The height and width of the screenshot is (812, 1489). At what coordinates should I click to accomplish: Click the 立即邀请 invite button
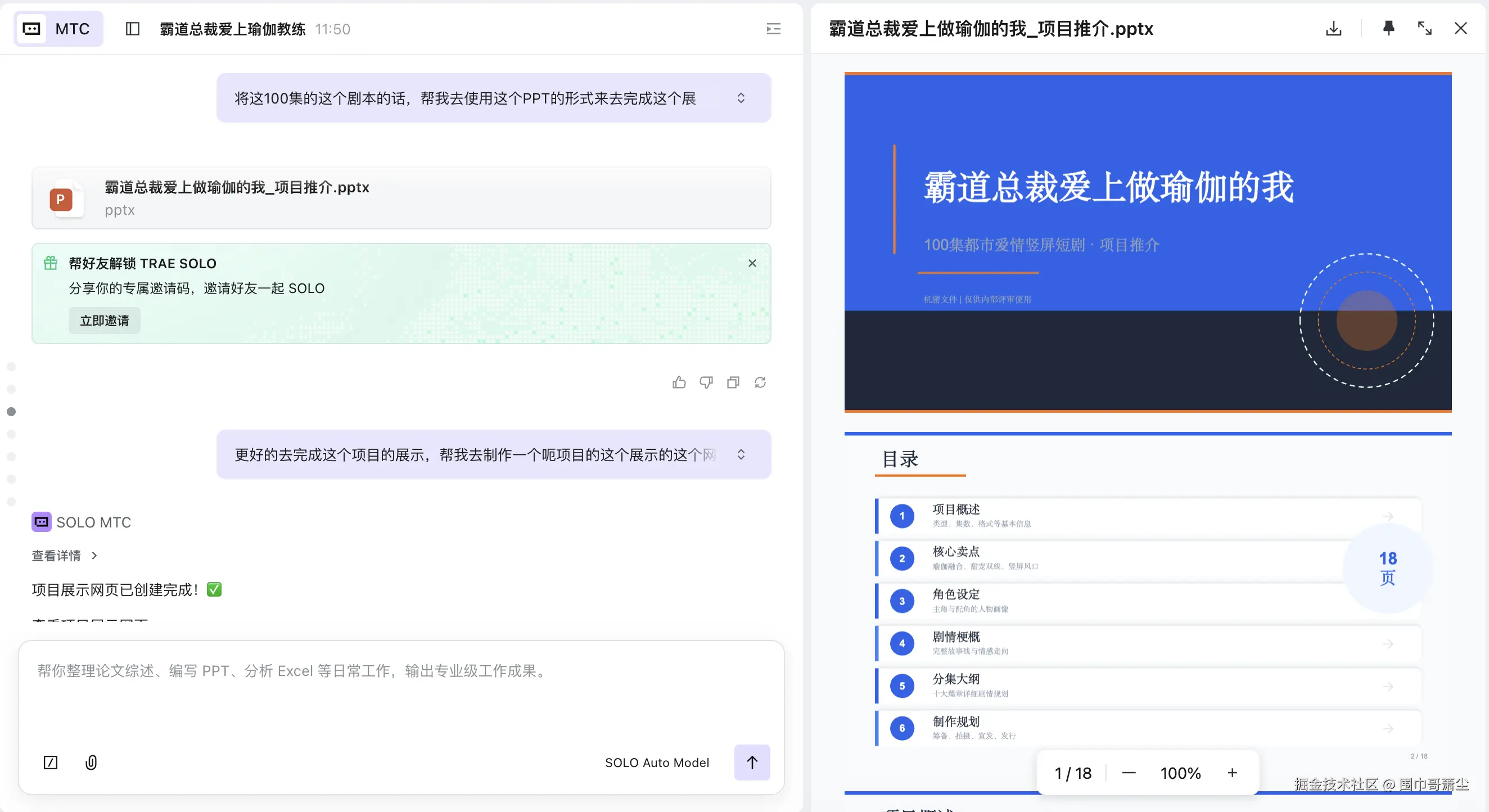click(104, 320)
